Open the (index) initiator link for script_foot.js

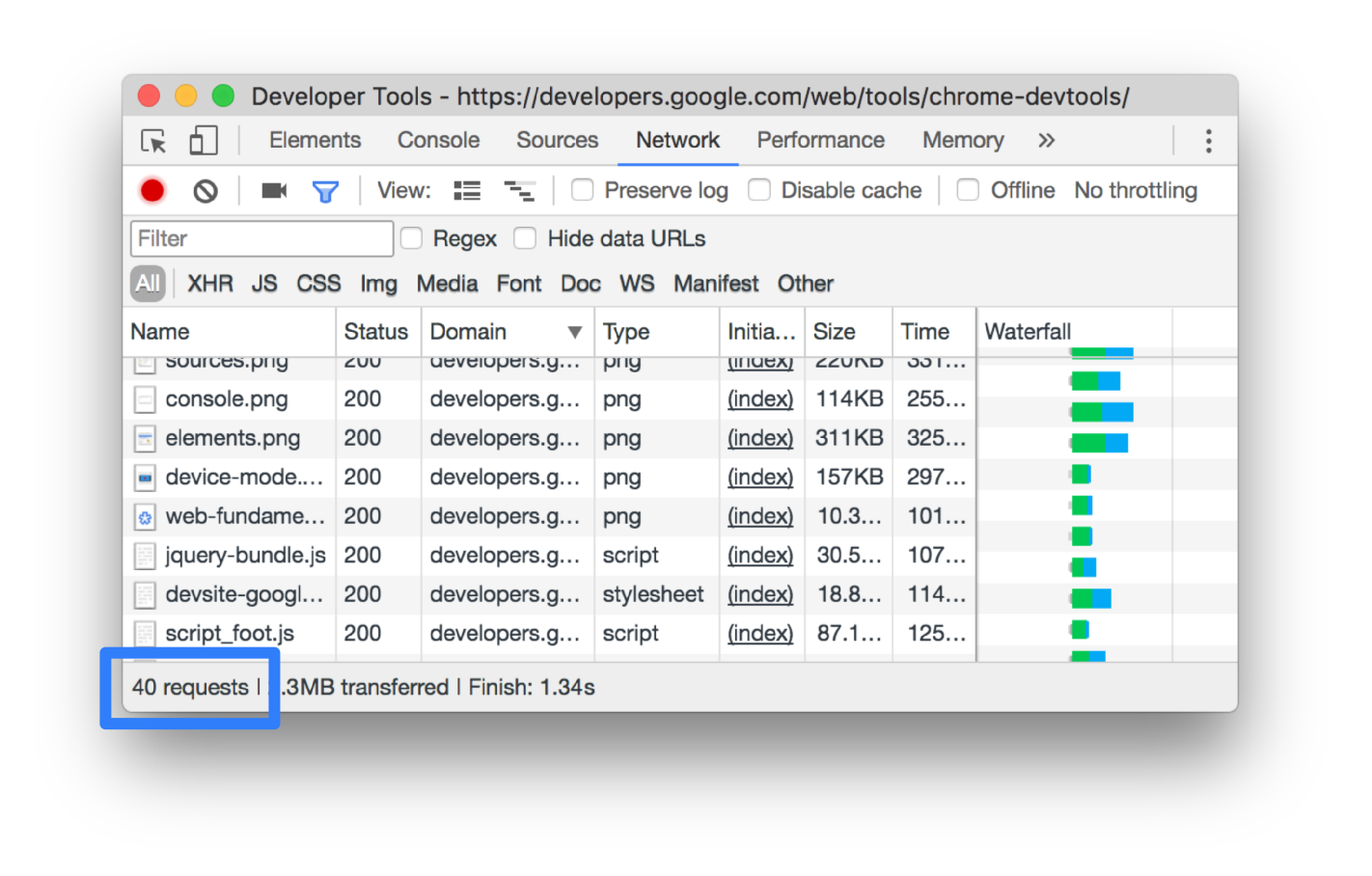(760, 634)
